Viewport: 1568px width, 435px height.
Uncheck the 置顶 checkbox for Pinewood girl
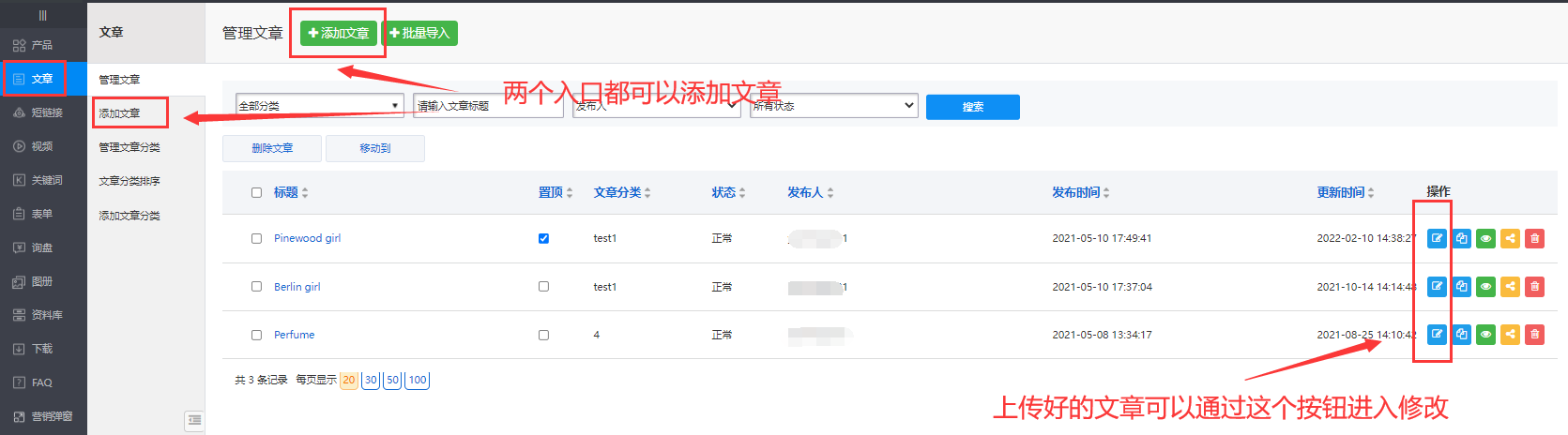tap(543, 238)
